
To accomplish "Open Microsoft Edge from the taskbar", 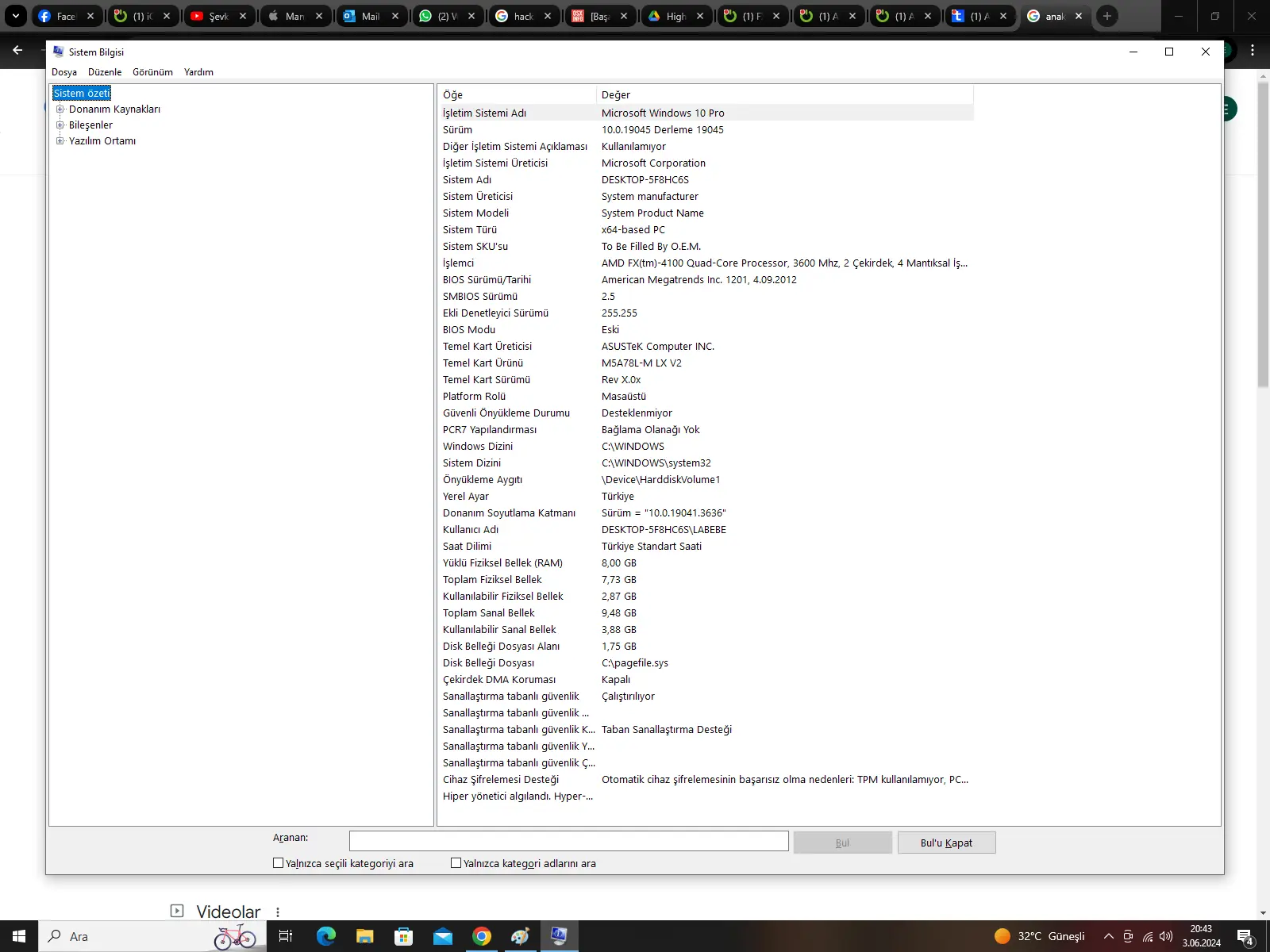I will pos(325,936).
